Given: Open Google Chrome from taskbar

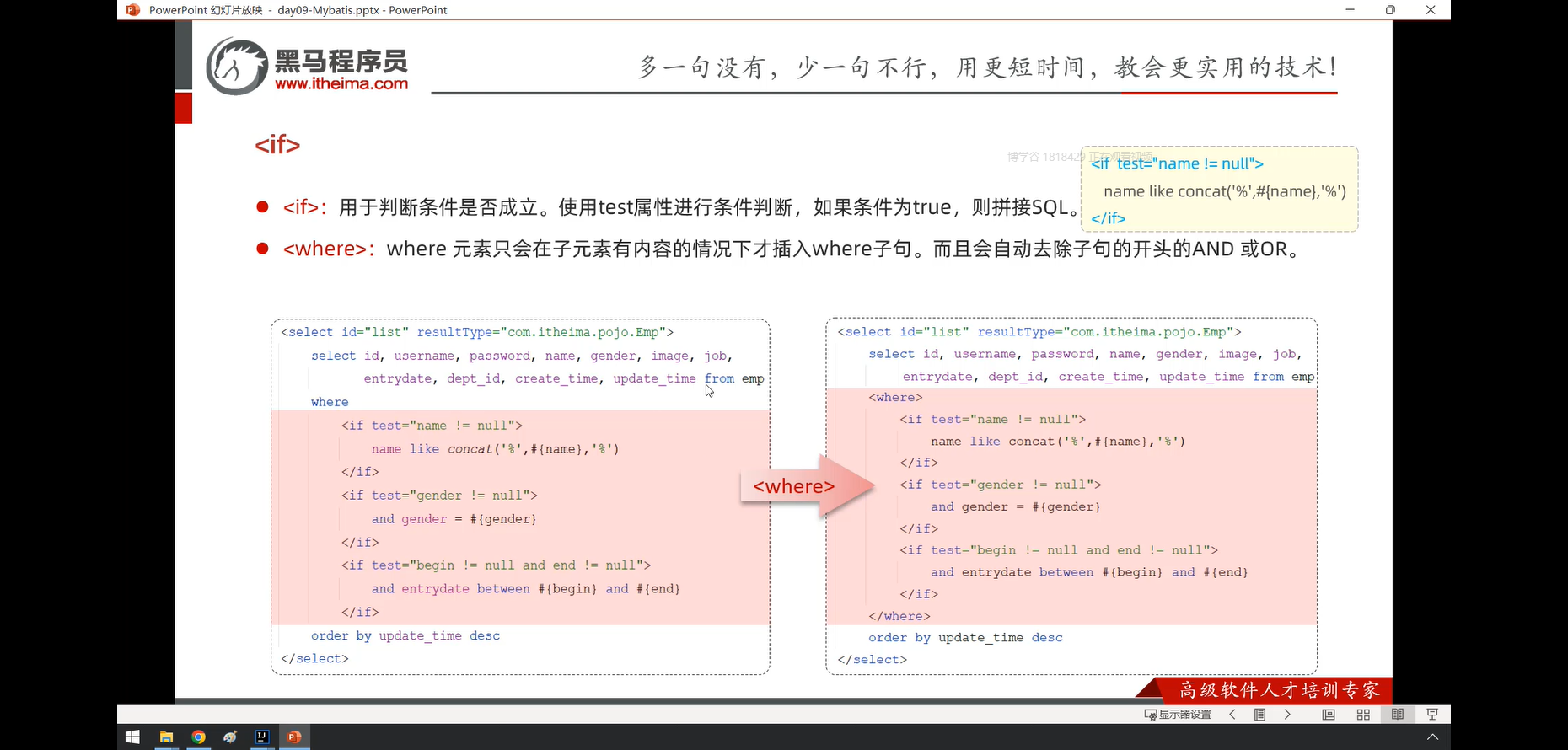Looking at the screenshot, I should point(198,737).
